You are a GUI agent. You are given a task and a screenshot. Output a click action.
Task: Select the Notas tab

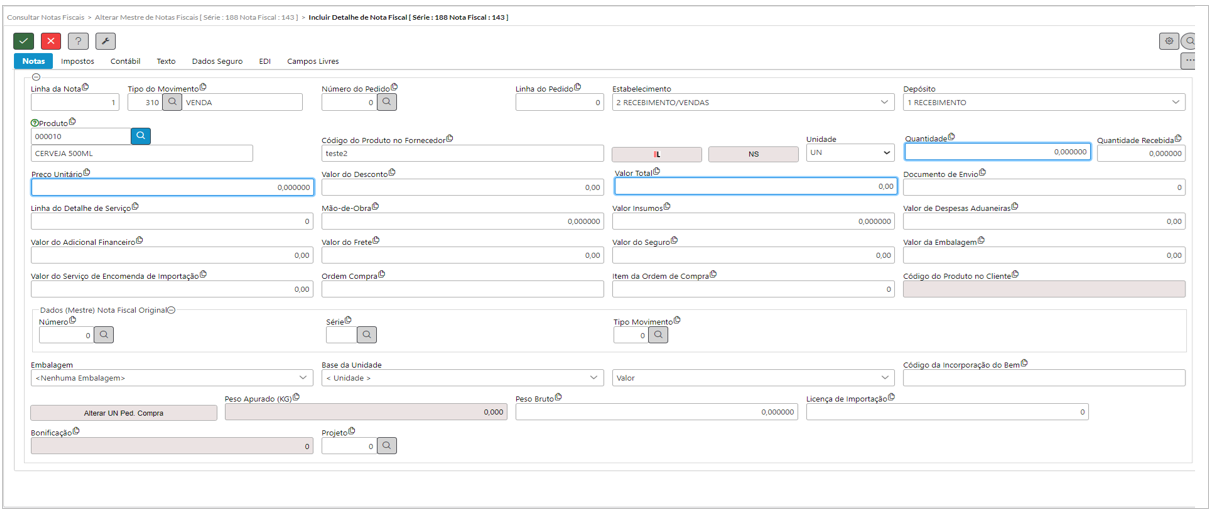pyautogui.click(x=33, y=61)
